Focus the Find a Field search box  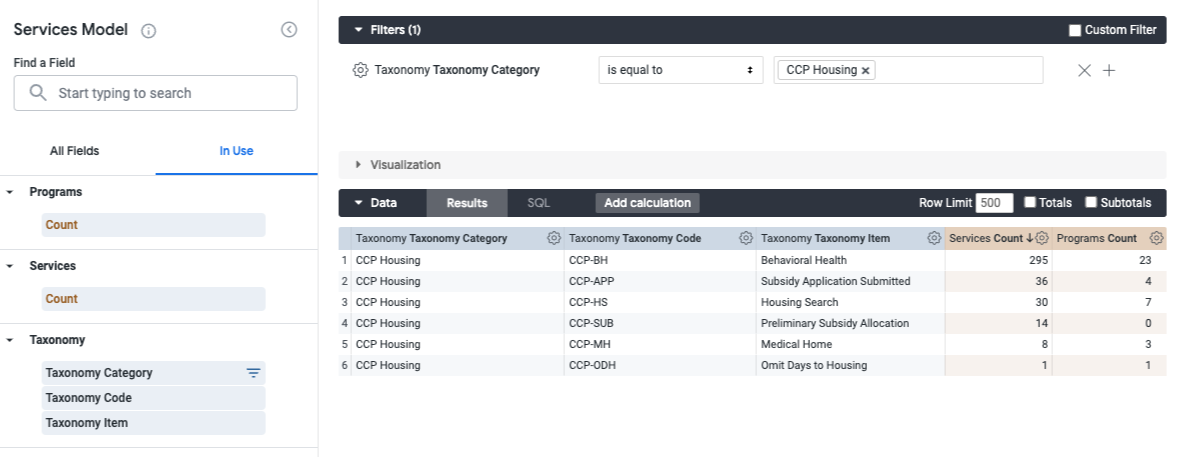pyautogui.click(x=155, y=93)
